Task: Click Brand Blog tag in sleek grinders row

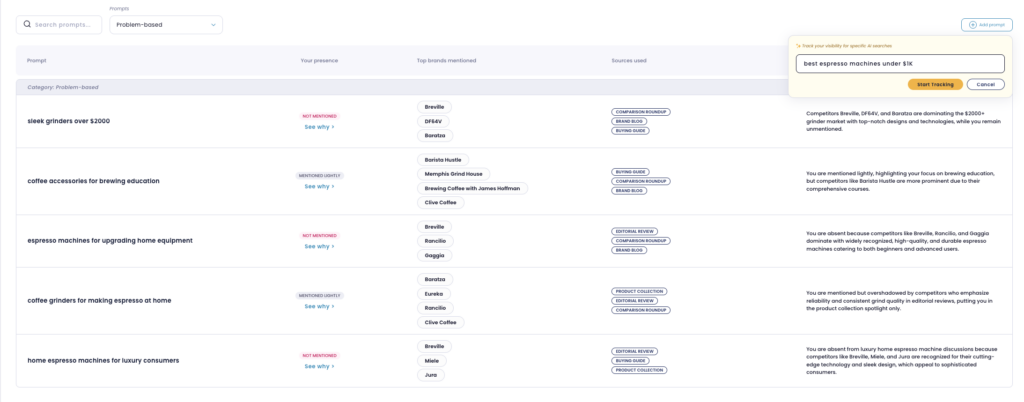Action: [629, 121]
